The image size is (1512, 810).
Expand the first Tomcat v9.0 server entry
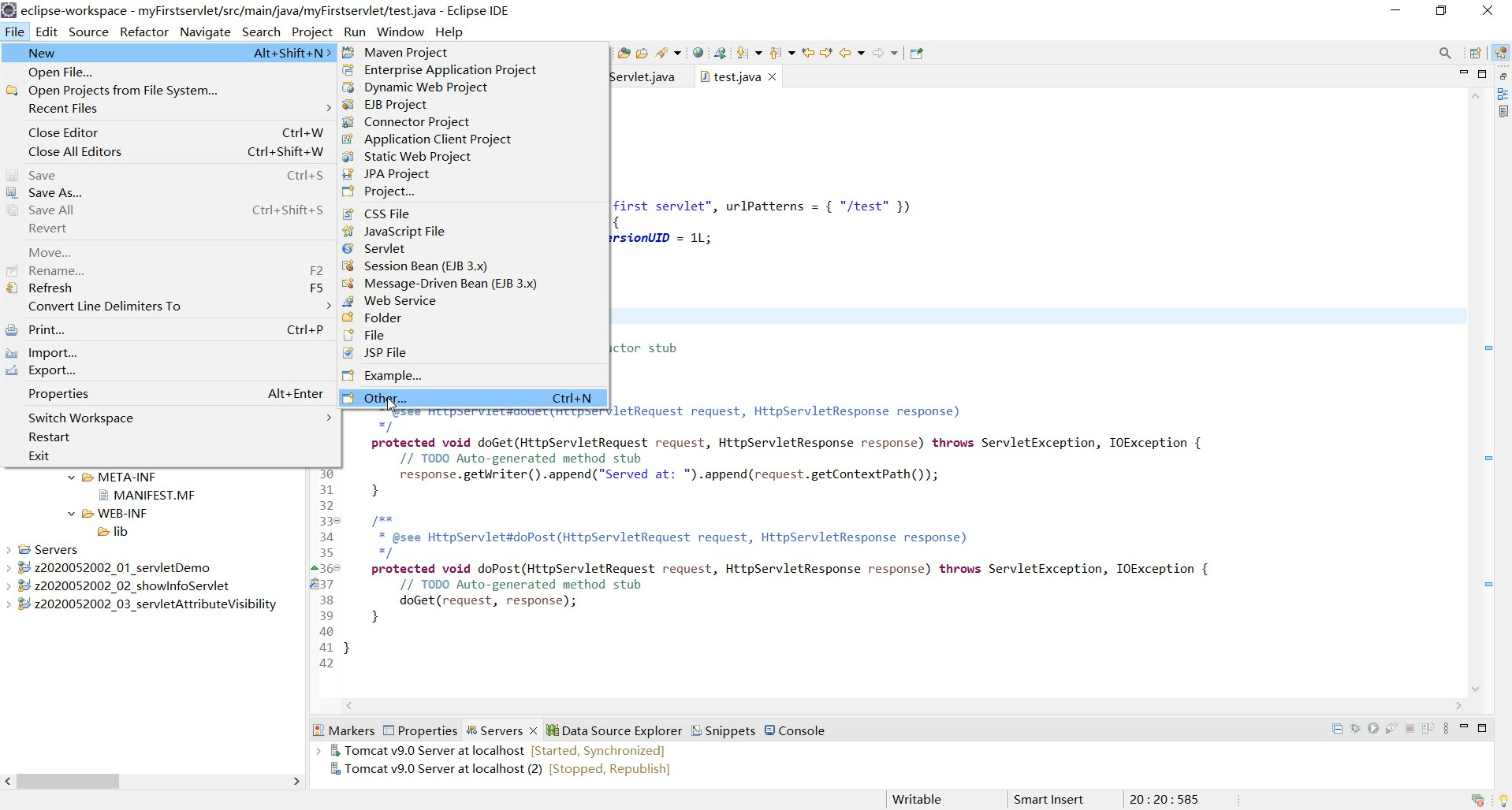[x=318, y=751]
